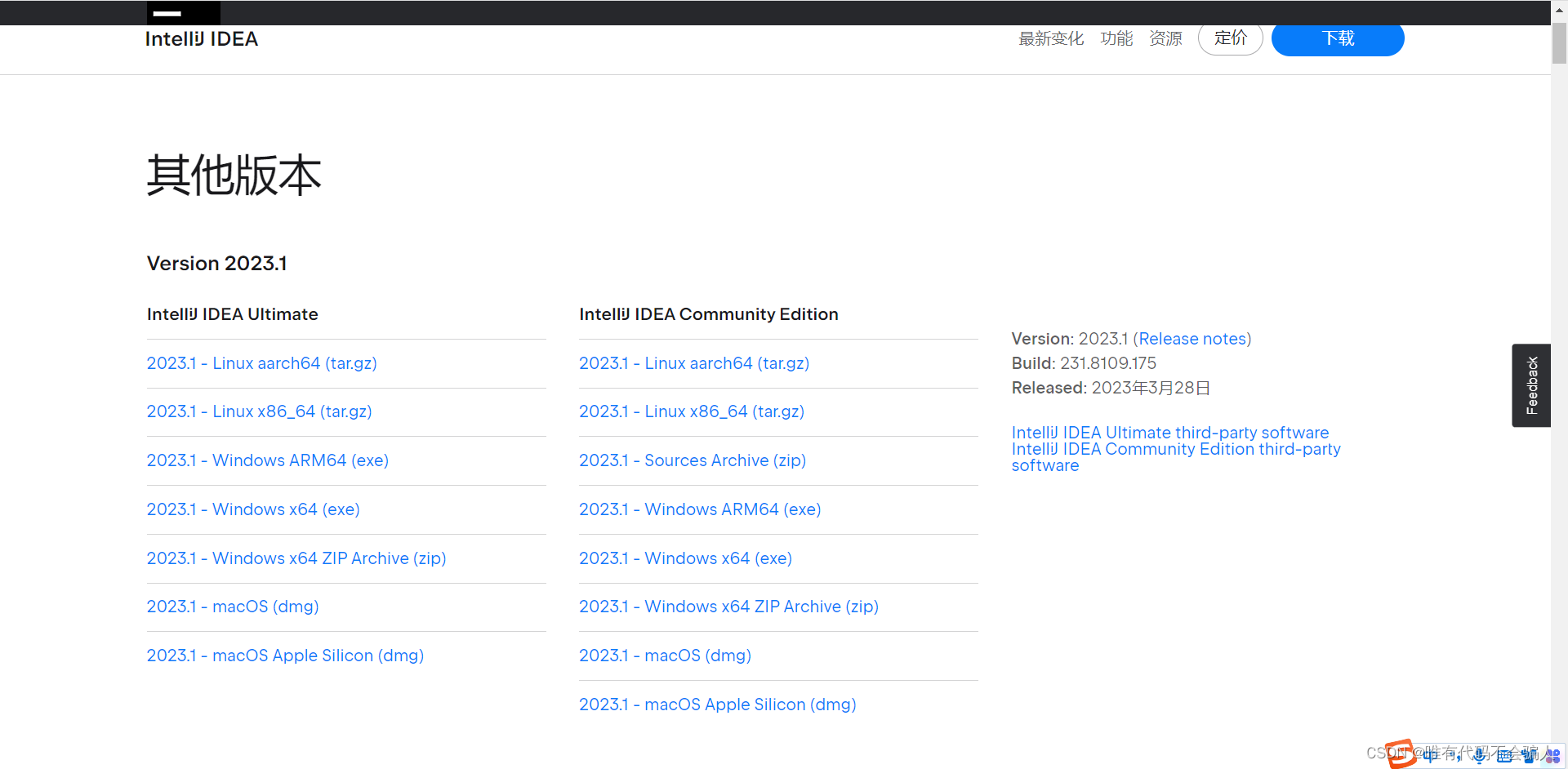Click the blue 下载 download button
Image resolution: width=1568 pixels, height=769 pixels.
[1338, 39]
